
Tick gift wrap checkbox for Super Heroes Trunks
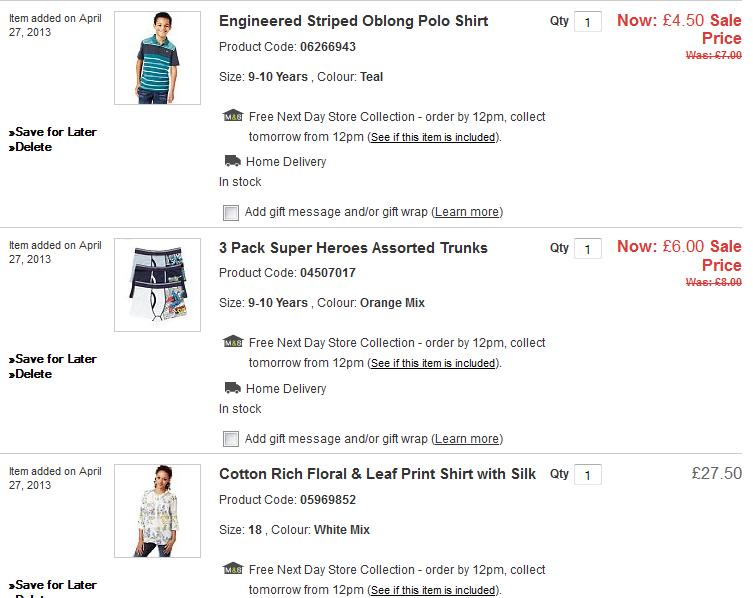point(231,439)
